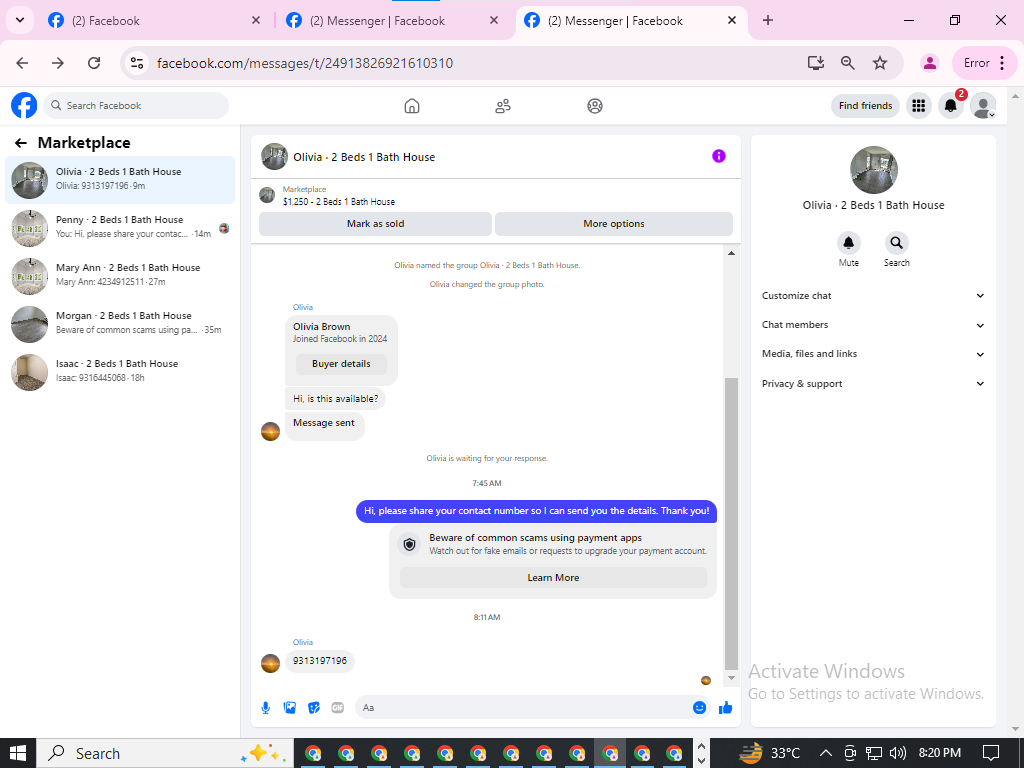Expand Customize chat section
Screen dimensions: 1024x768
click(873, 296)
